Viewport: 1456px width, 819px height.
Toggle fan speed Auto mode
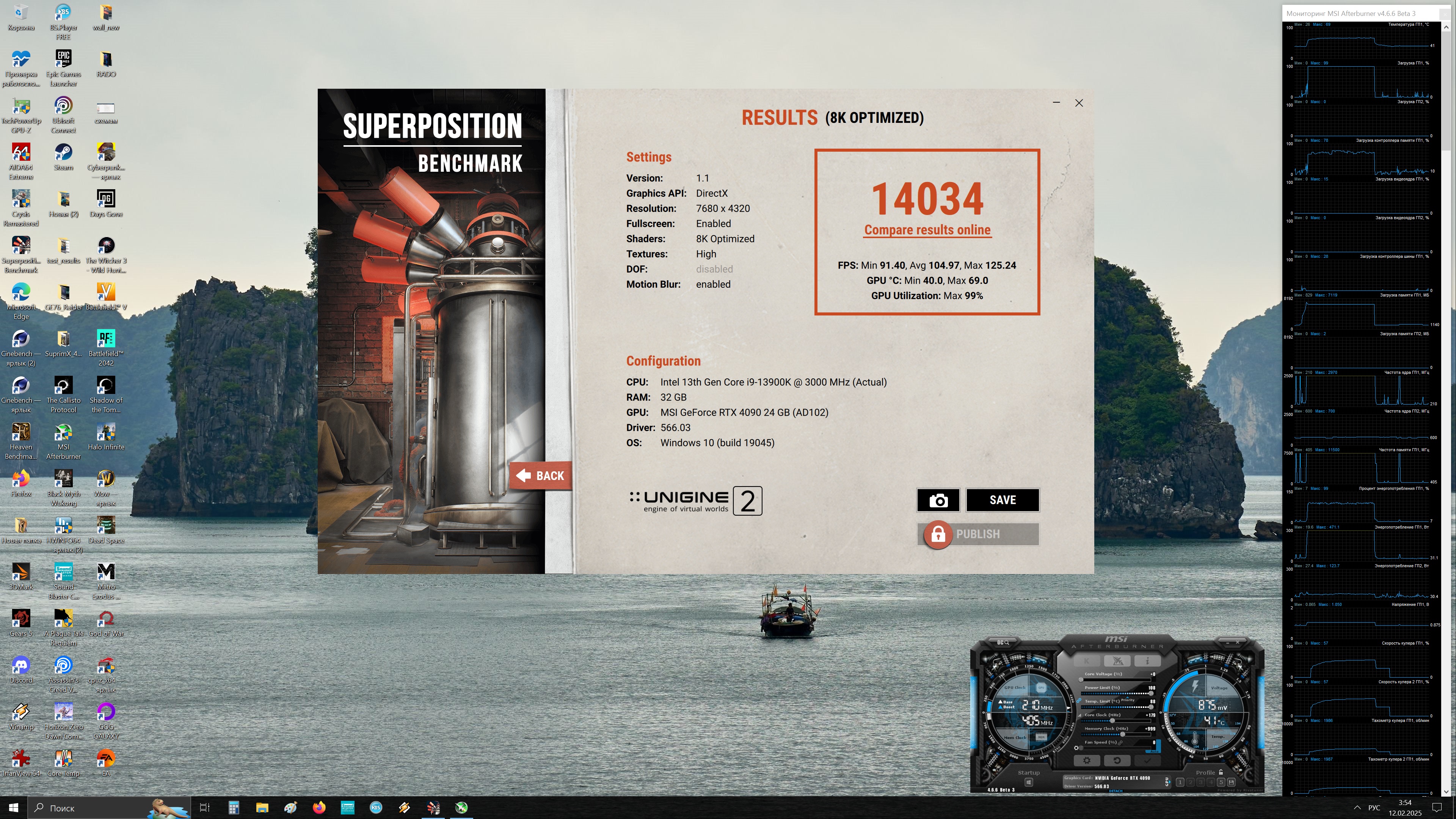(x=1154, y=752)
